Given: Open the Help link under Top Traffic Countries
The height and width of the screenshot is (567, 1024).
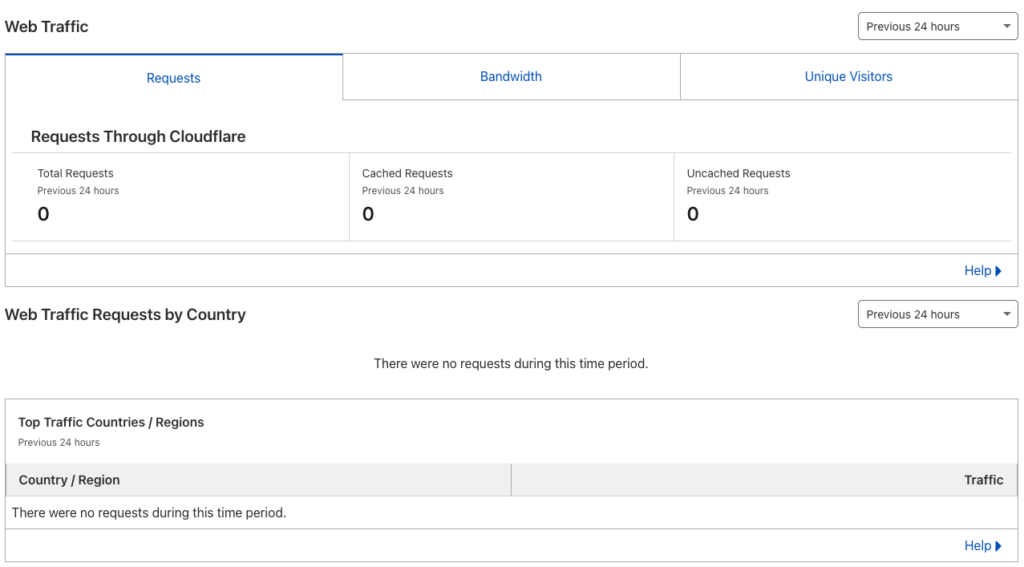Looking at the screenshot, I should click(982, 545).
